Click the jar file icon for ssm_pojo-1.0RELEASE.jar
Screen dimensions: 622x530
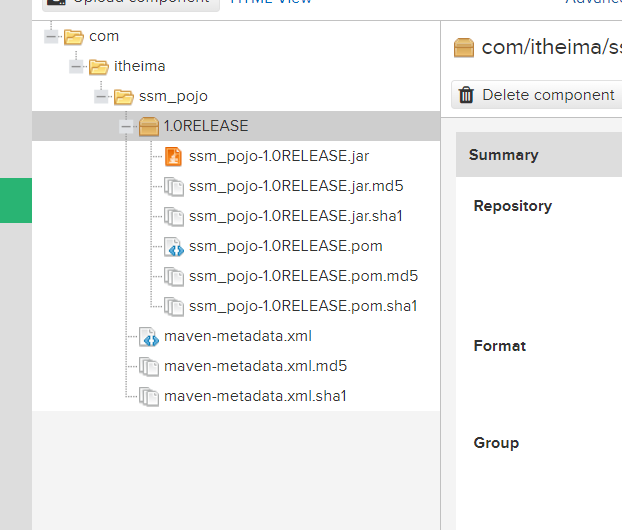(173, 156)
